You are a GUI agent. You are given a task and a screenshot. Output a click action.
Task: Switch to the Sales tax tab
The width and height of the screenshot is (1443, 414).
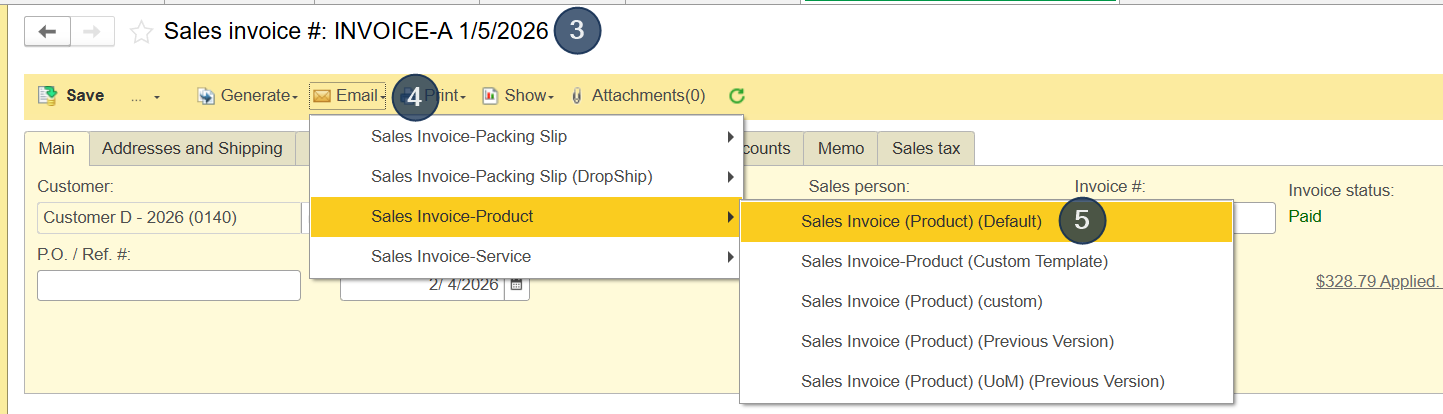925,148
